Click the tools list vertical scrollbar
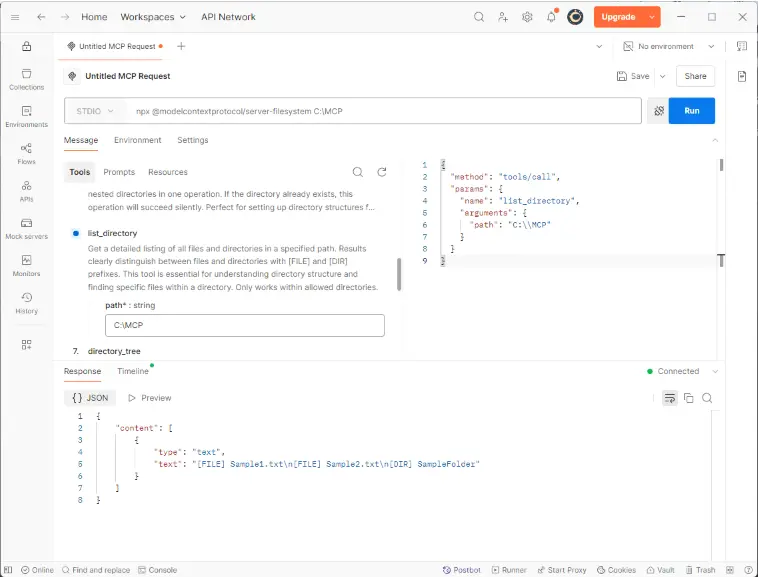 pyautogui.click(x=399, y=273)
